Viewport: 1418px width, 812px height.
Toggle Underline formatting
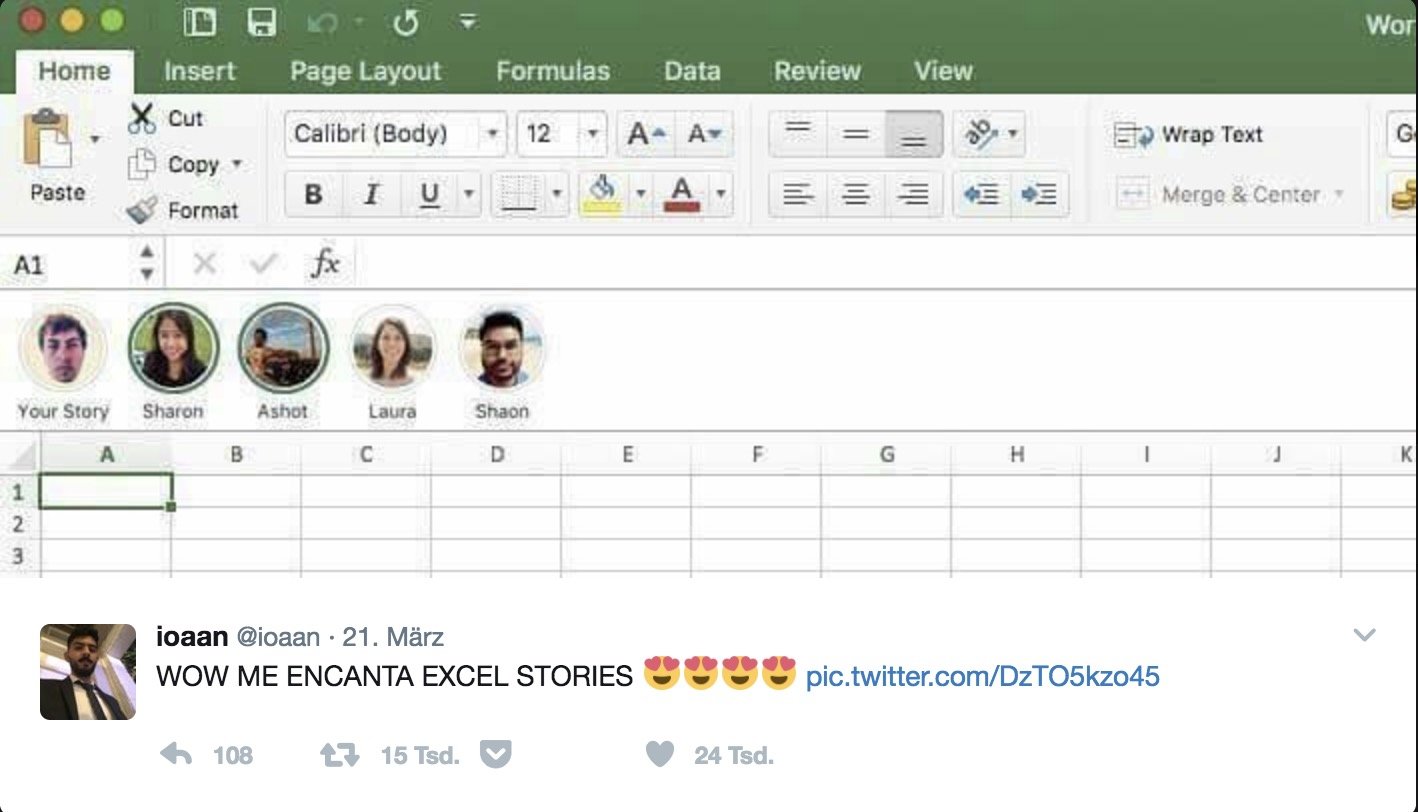(x=429, y=194)
